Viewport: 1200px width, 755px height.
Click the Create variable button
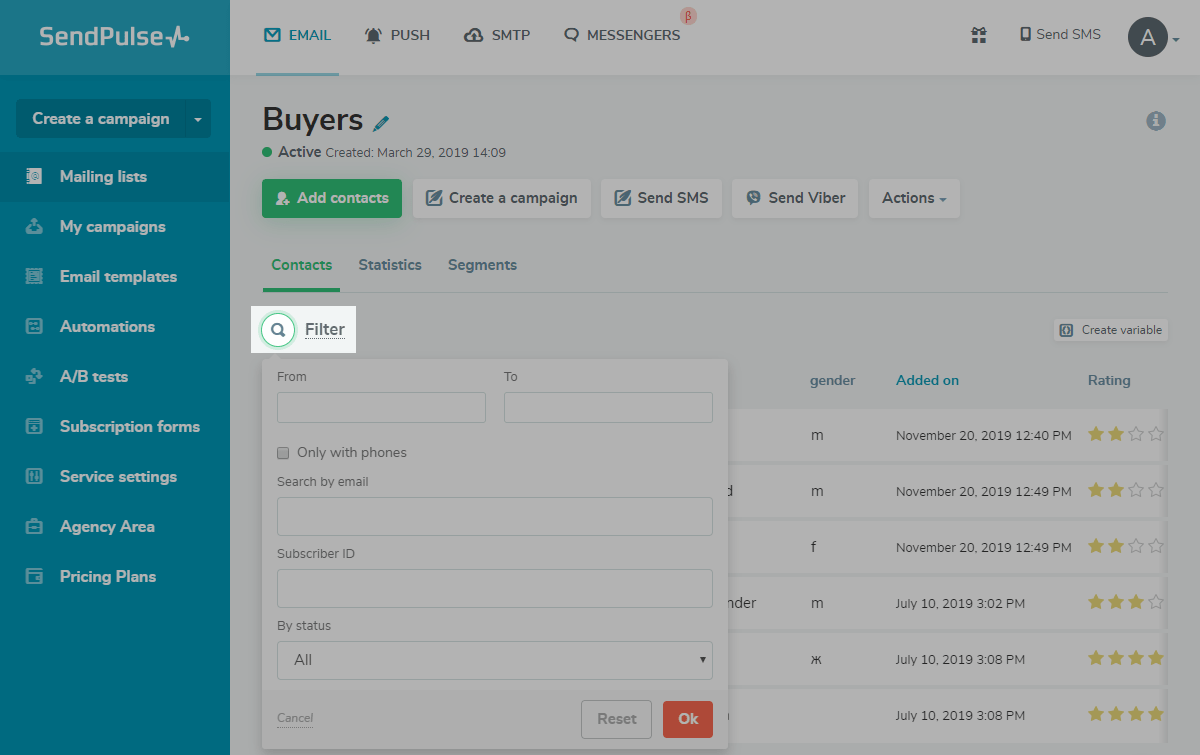(x=1111, y=330)
